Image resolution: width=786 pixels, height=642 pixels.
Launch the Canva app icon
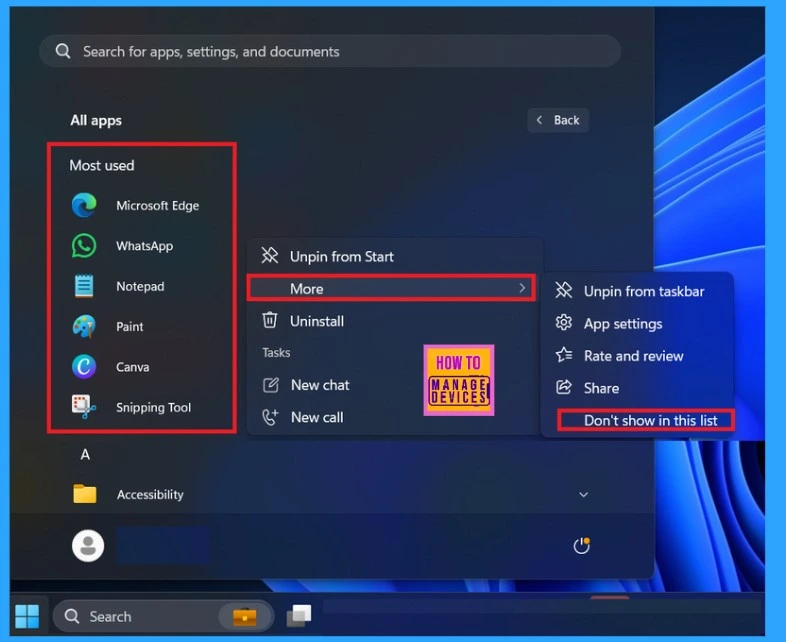(x=84, y=367)
